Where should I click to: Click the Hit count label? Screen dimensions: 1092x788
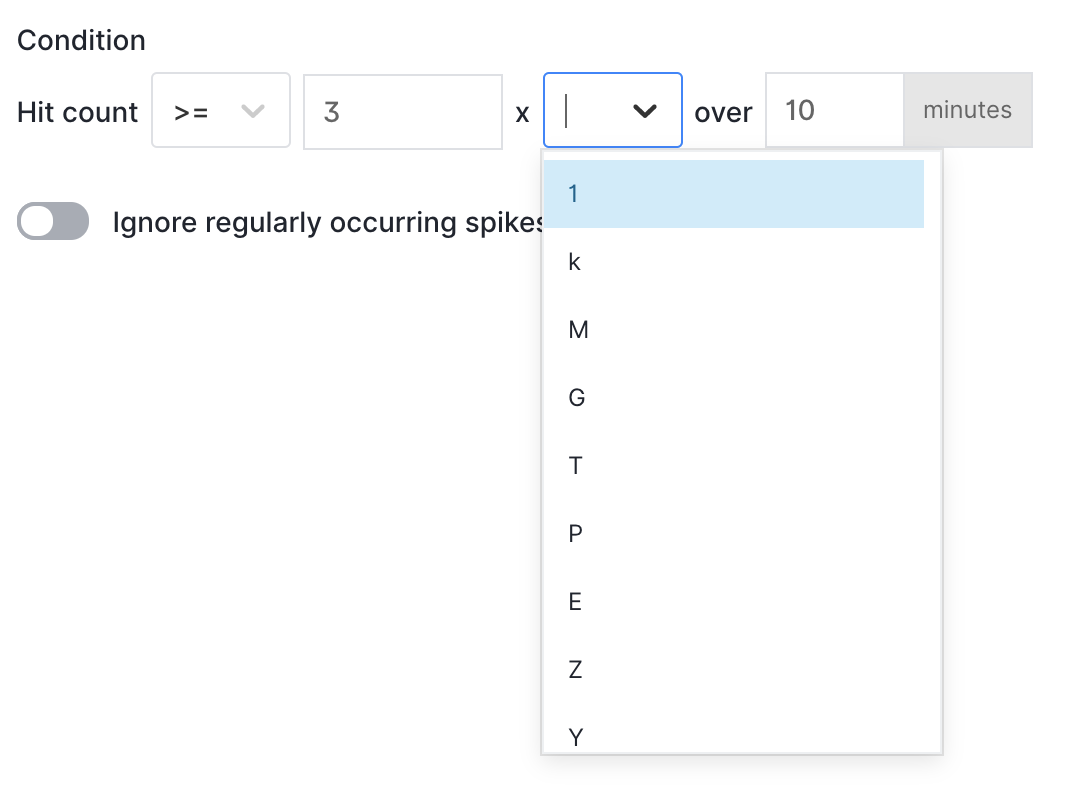tap(77, 112)
